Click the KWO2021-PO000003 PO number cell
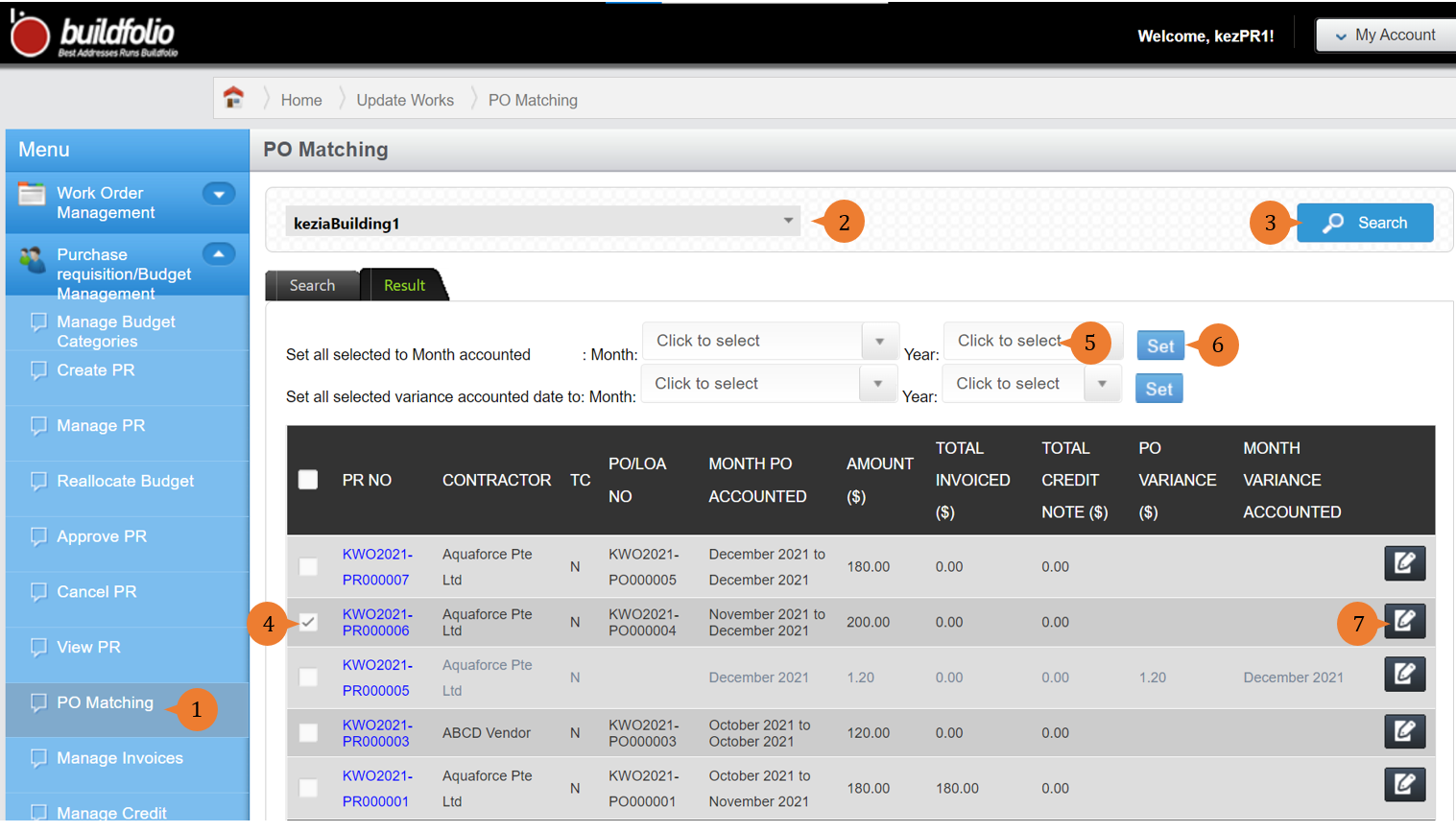The height and width of the screenshot is (832, 1456). [643, 733]
